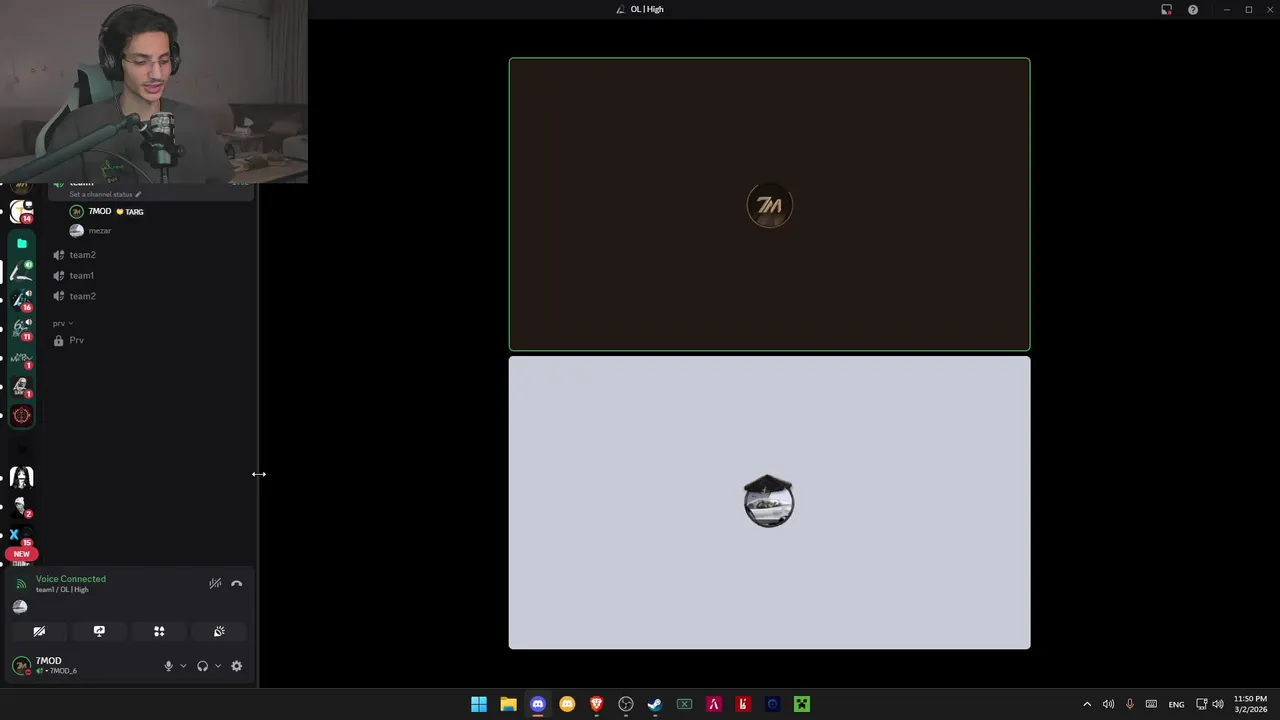This screenshot has height=720, width=1280.
Task: Turn on camera in voice panel
Action: pyautogui.click(x=39, y=631)
